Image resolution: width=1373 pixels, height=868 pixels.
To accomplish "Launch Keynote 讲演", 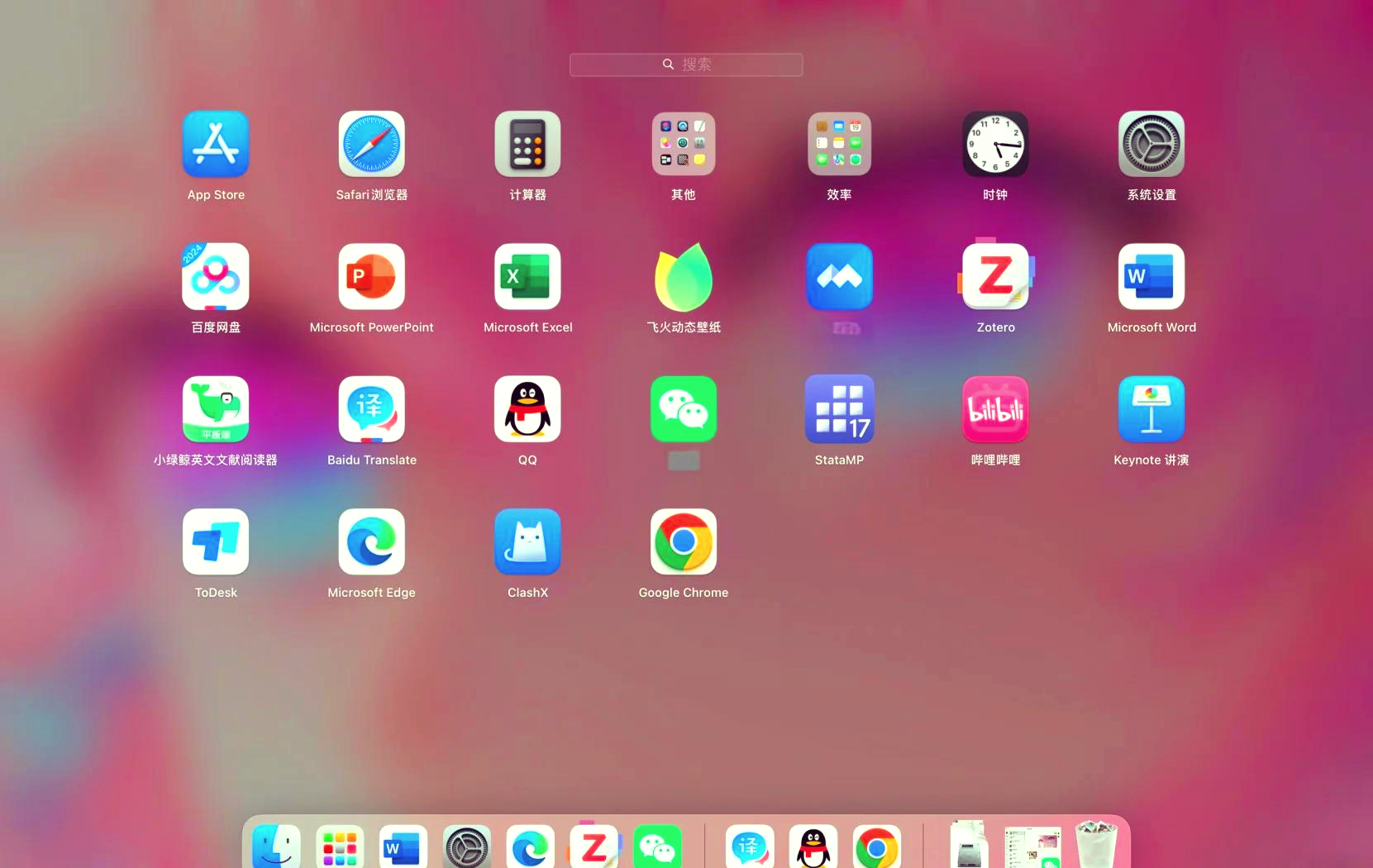I will 1151,409.
